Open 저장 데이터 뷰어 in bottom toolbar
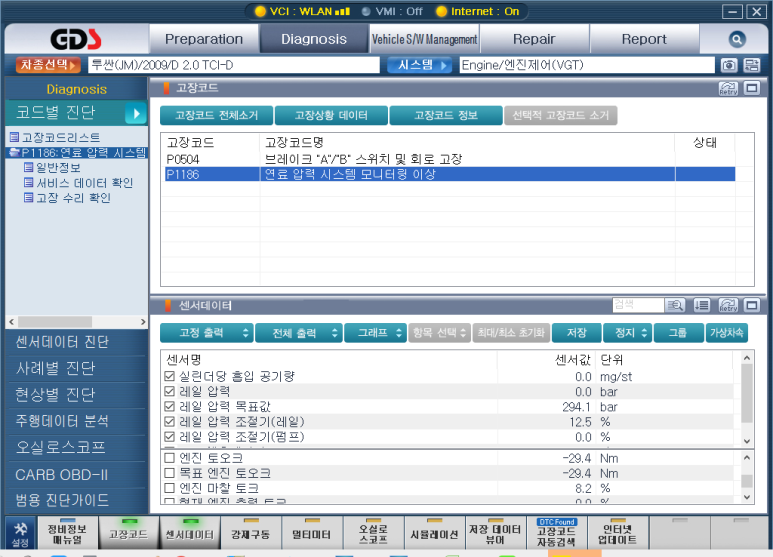 point(495,533)
